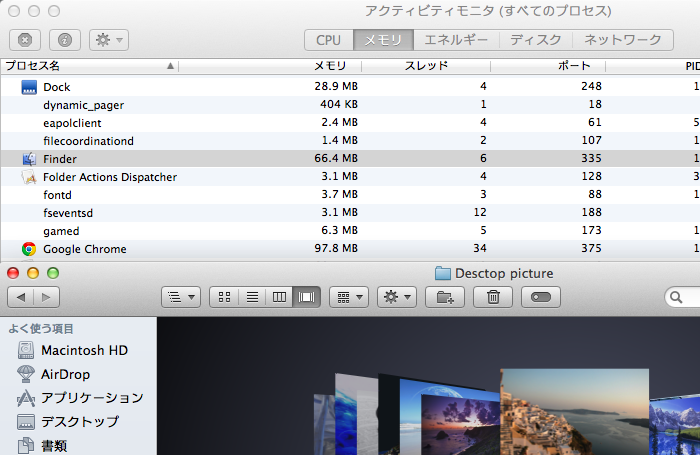Switch Finder to icon view
Viewport: 700px width, 455px height.
(x=225, y=297)
